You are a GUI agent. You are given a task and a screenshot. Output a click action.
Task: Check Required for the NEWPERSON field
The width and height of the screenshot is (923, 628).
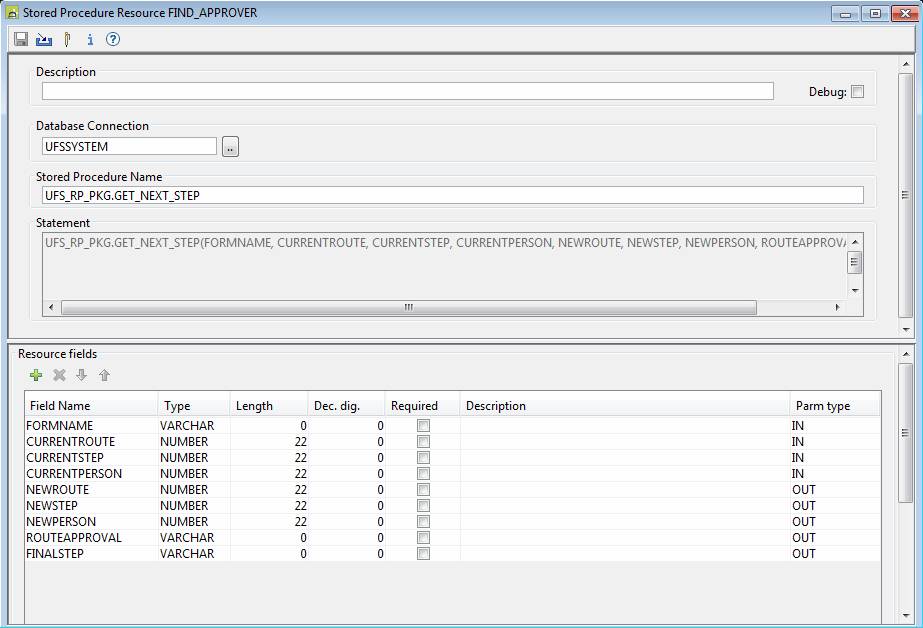pyautogui.click(x=423, y=522)
